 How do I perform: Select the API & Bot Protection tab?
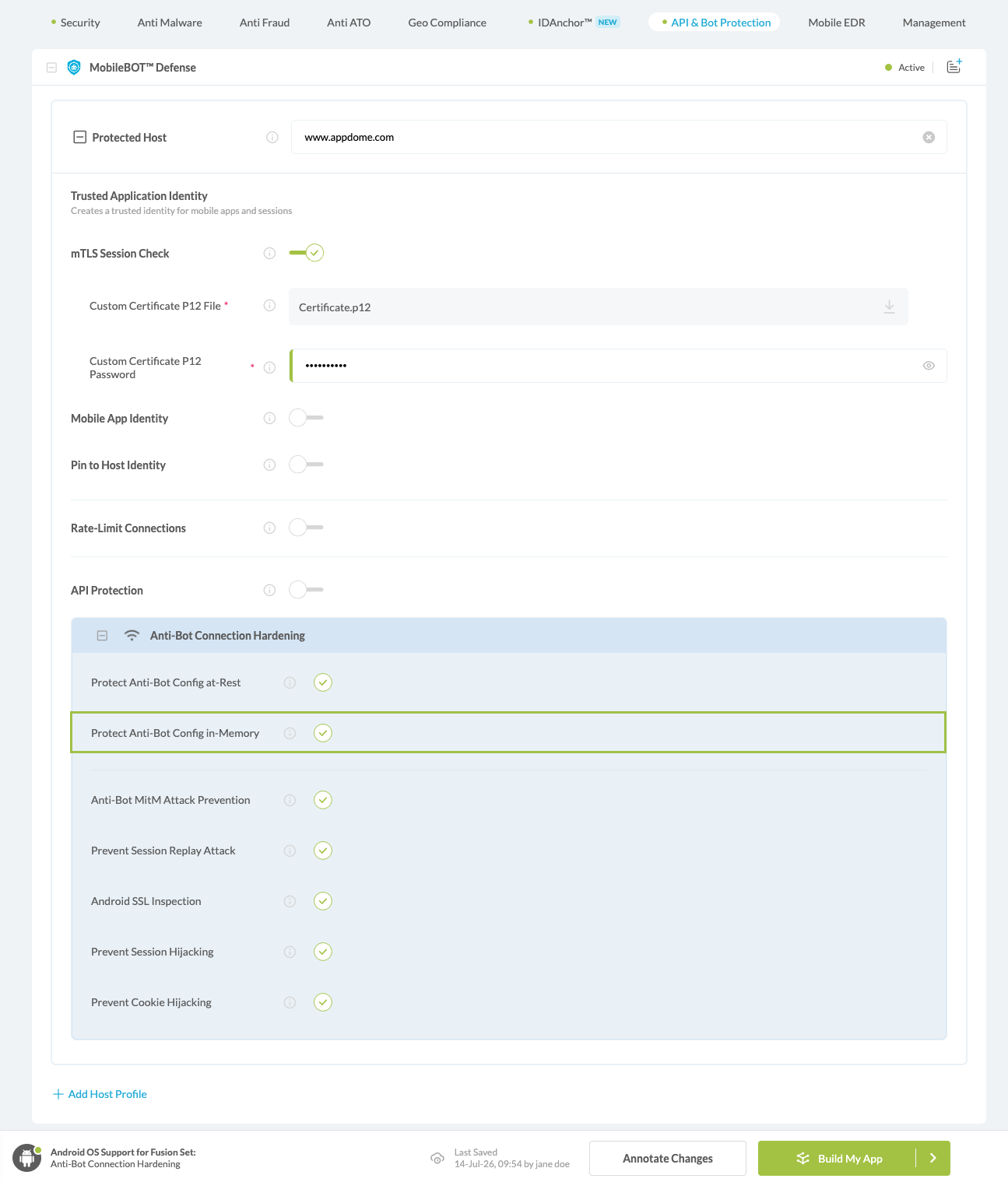point(715,23)
